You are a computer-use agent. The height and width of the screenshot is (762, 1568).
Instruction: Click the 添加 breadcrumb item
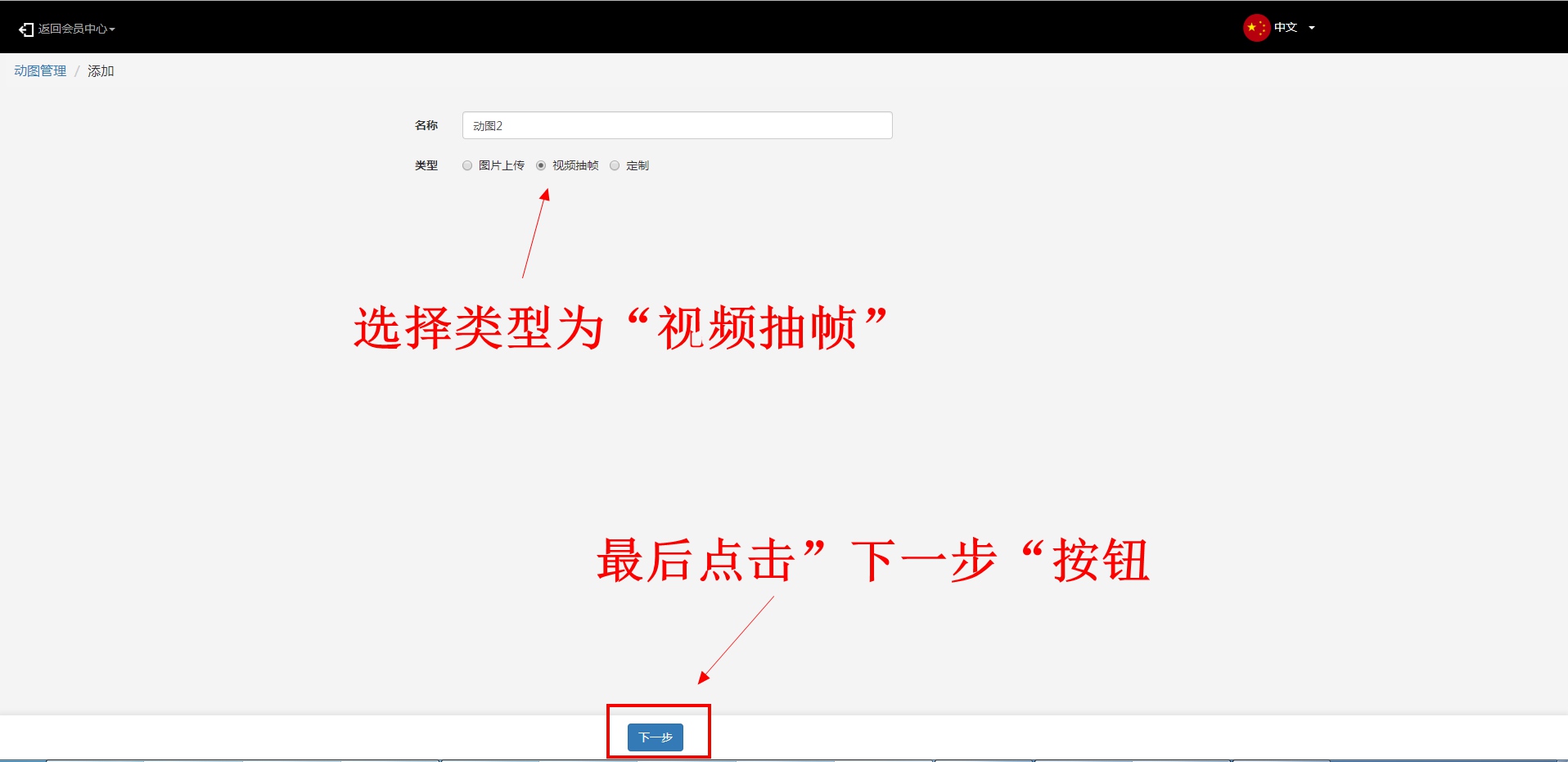pos(101,71)
